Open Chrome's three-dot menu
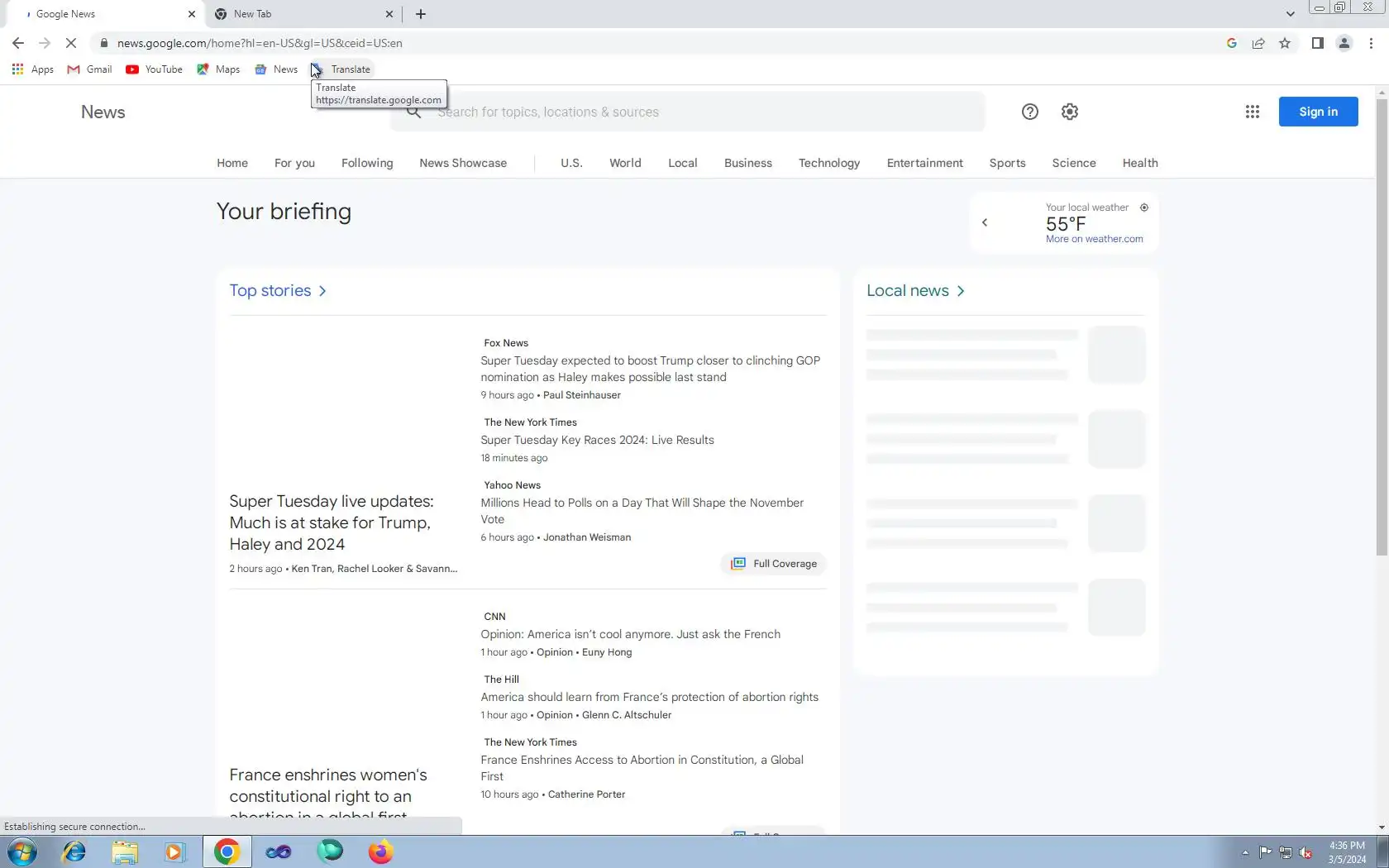The image size is (1389, 868). (1371, 43)
